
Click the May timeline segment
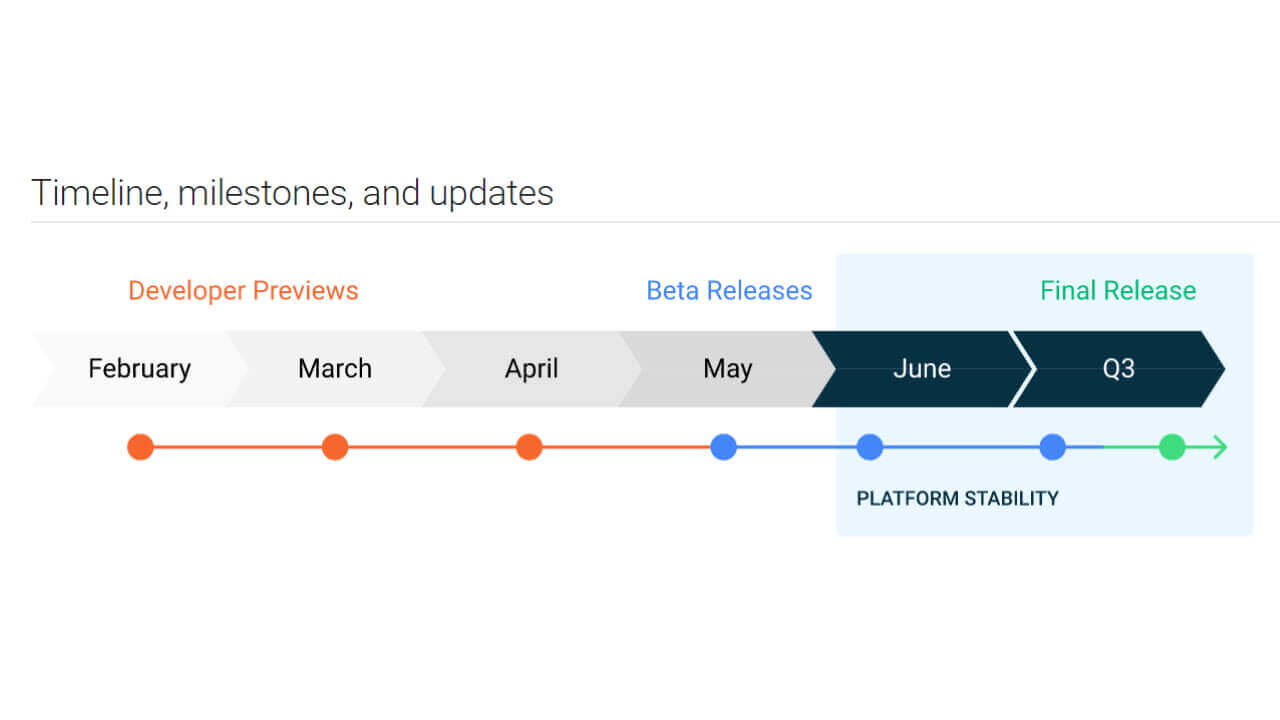point(727,368)
